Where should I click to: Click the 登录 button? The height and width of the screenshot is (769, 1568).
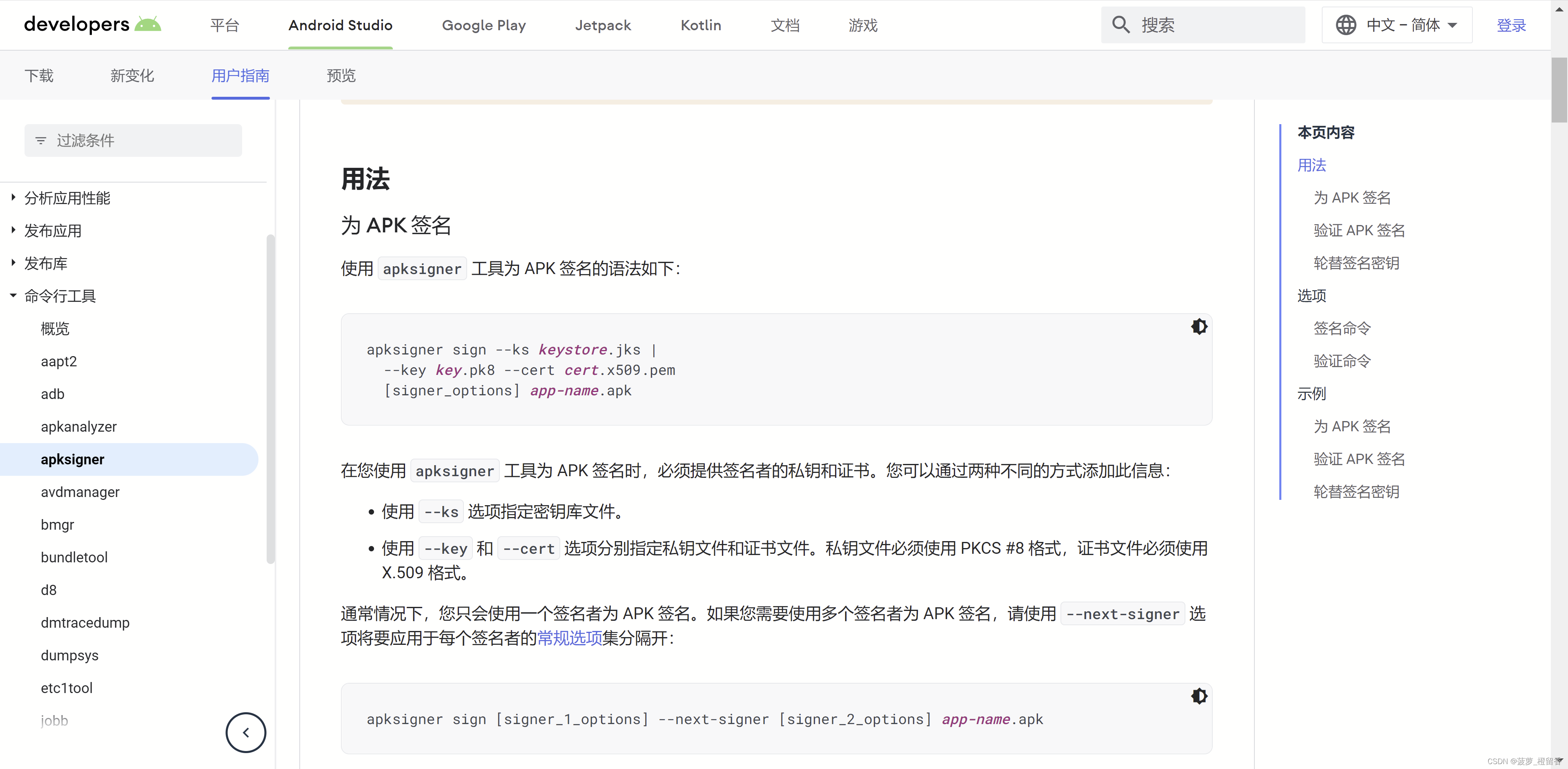[x=1511, y=25]
